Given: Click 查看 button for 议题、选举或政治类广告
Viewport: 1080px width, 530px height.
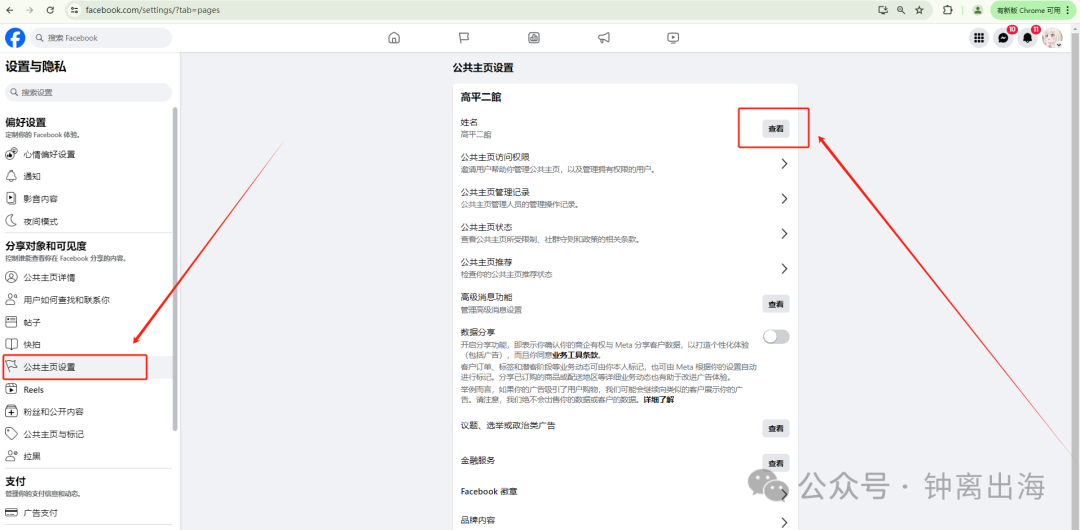Looking at the screenshot, I should [776, 428].
